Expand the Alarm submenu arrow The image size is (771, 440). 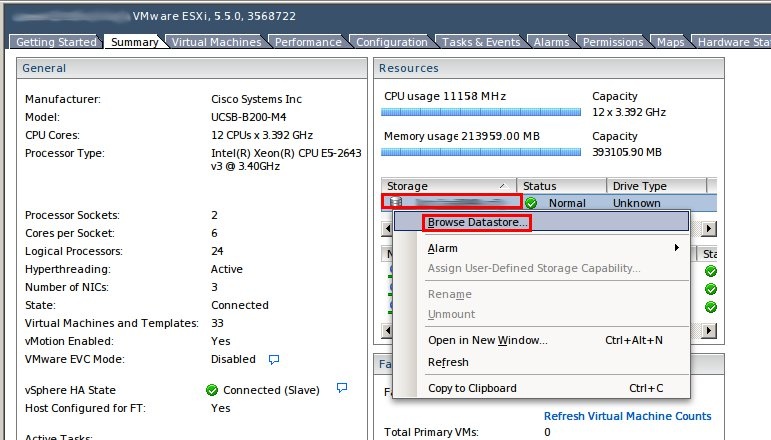pyautogui.click(x=677, y=248)
